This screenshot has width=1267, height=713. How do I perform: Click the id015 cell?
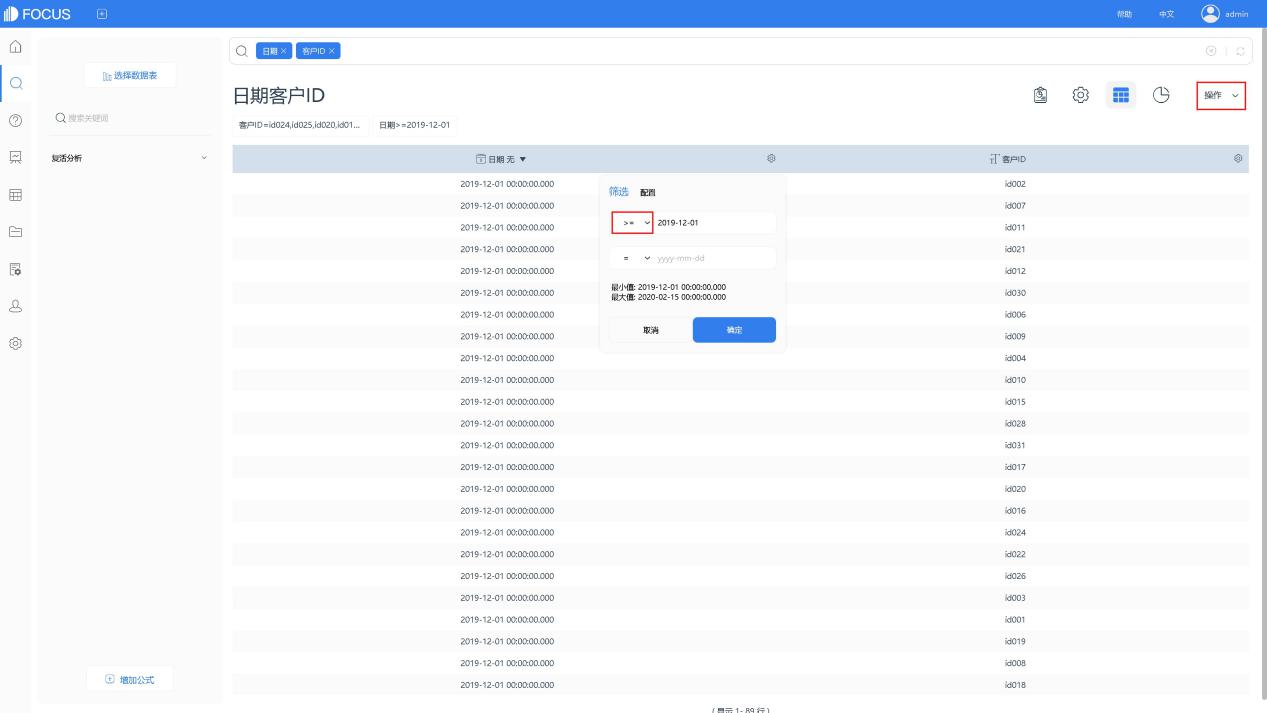pos(1015,402)
